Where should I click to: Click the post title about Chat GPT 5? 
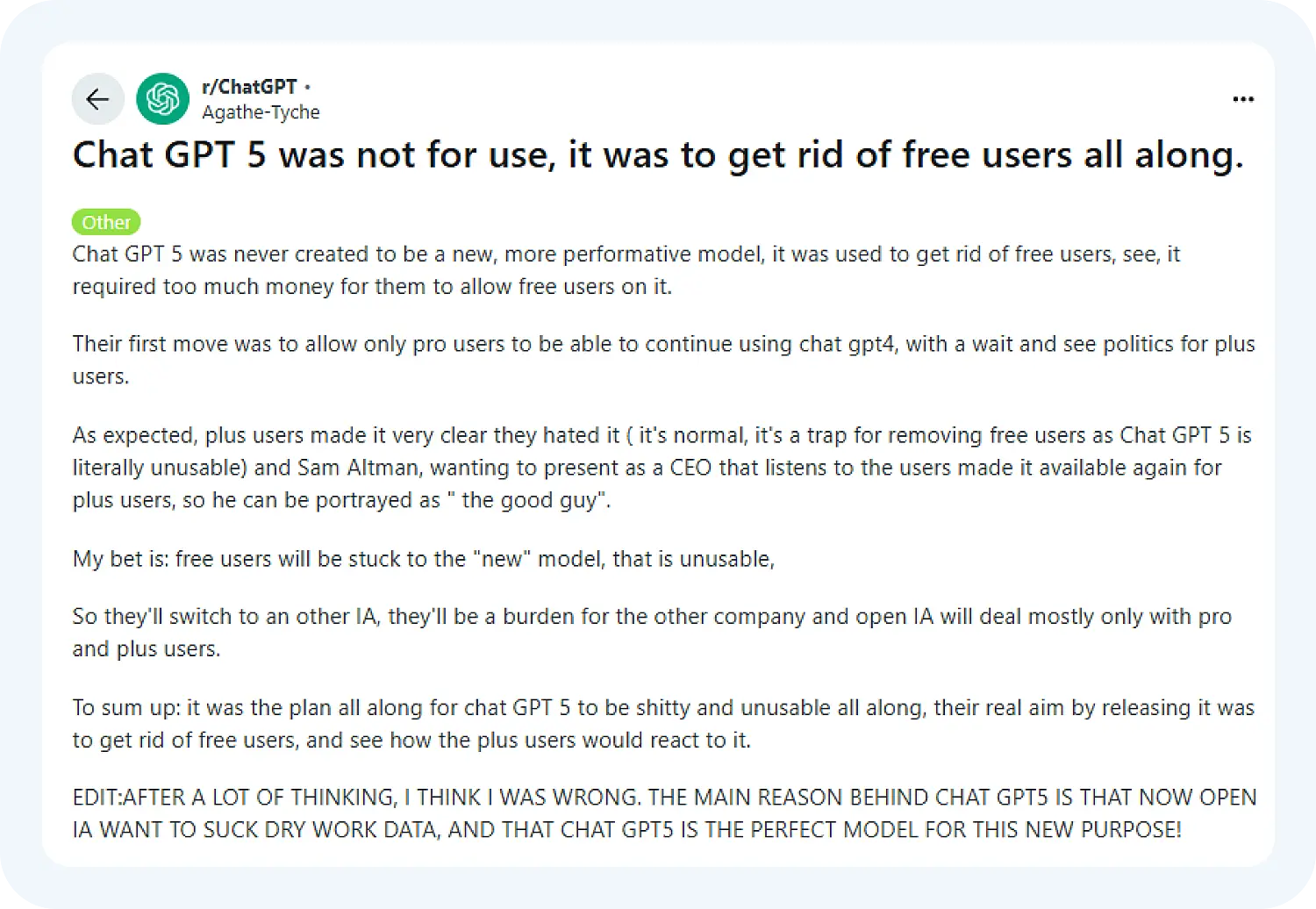(x=657, y=155)
